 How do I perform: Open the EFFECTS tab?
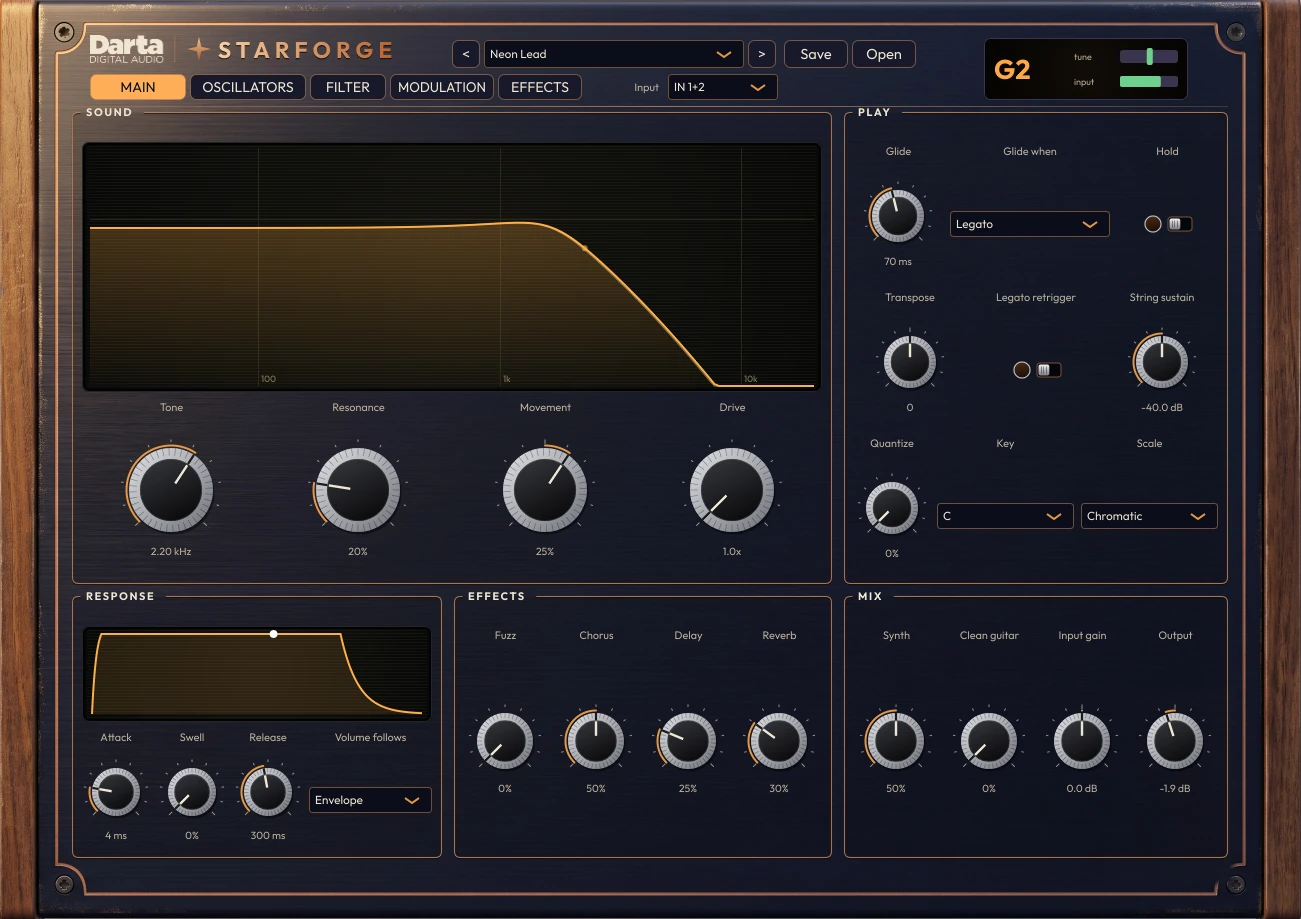point(540,87)
